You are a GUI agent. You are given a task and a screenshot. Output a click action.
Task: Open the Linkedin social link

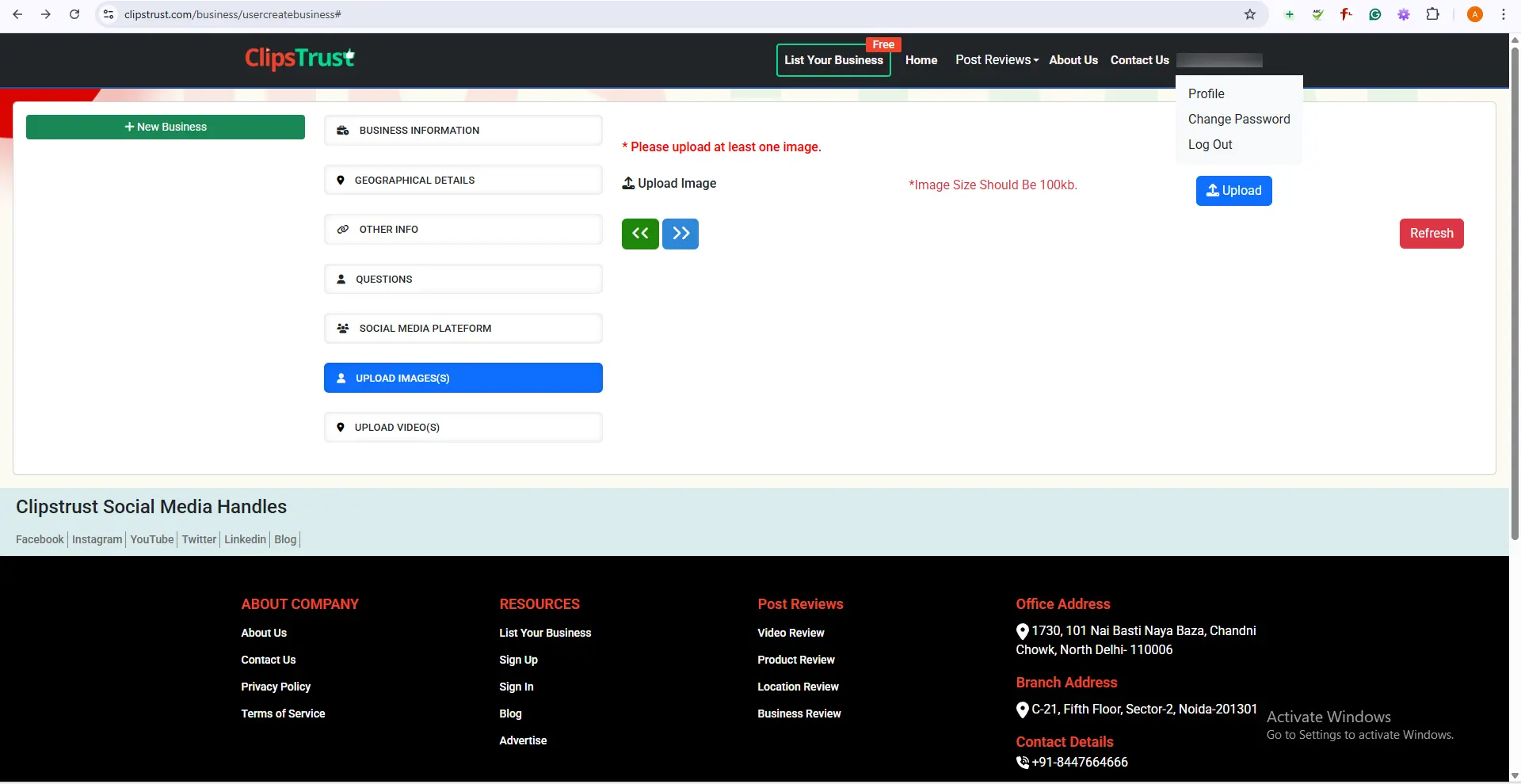[x=245, y=539]
